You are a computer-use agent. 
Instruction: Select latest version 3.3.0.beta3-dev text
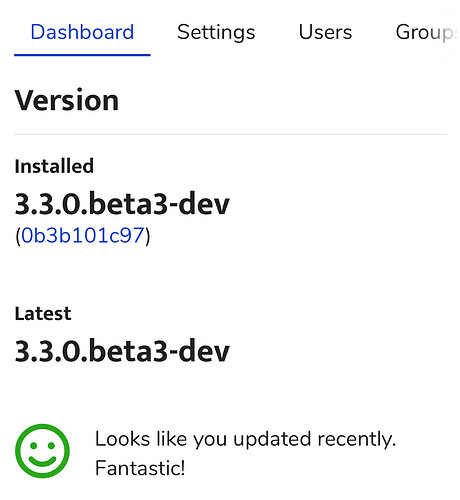pos(122,351)
